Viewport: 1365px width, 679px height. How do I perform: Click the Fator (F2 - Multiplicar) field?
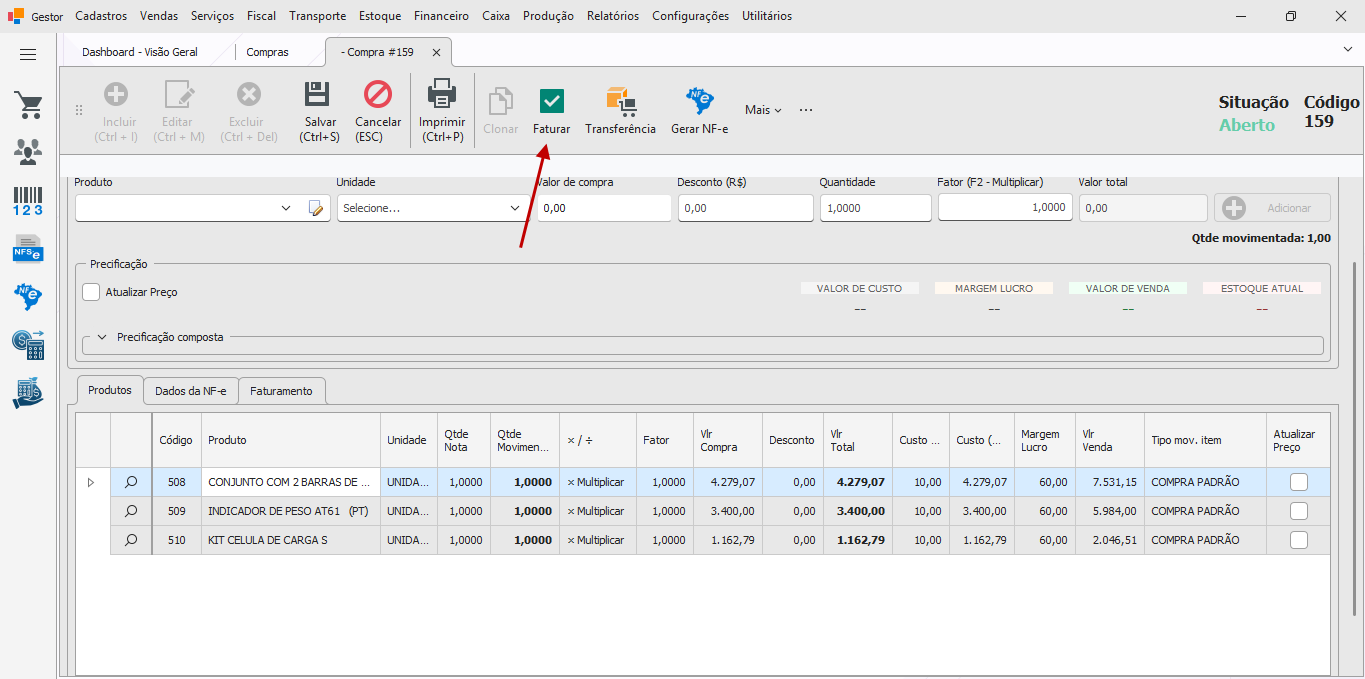pos(1005,207)
